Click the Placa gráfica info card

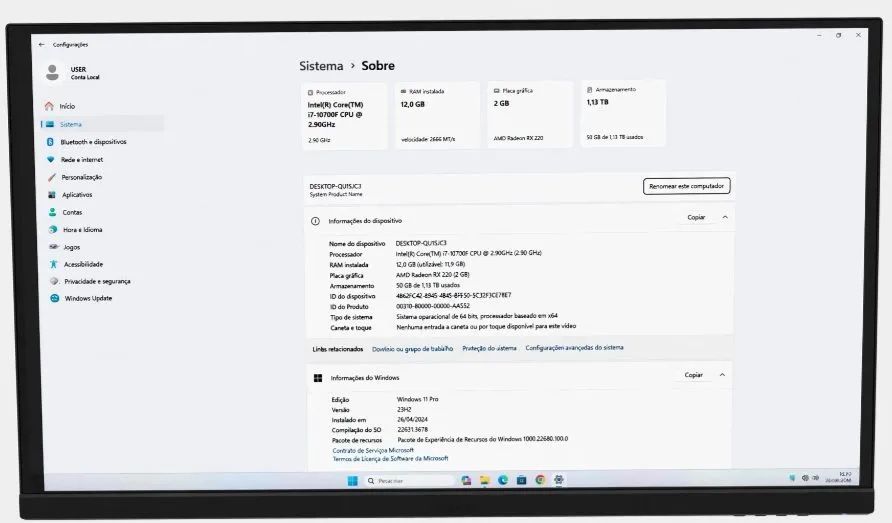click(x=530, y=115)
